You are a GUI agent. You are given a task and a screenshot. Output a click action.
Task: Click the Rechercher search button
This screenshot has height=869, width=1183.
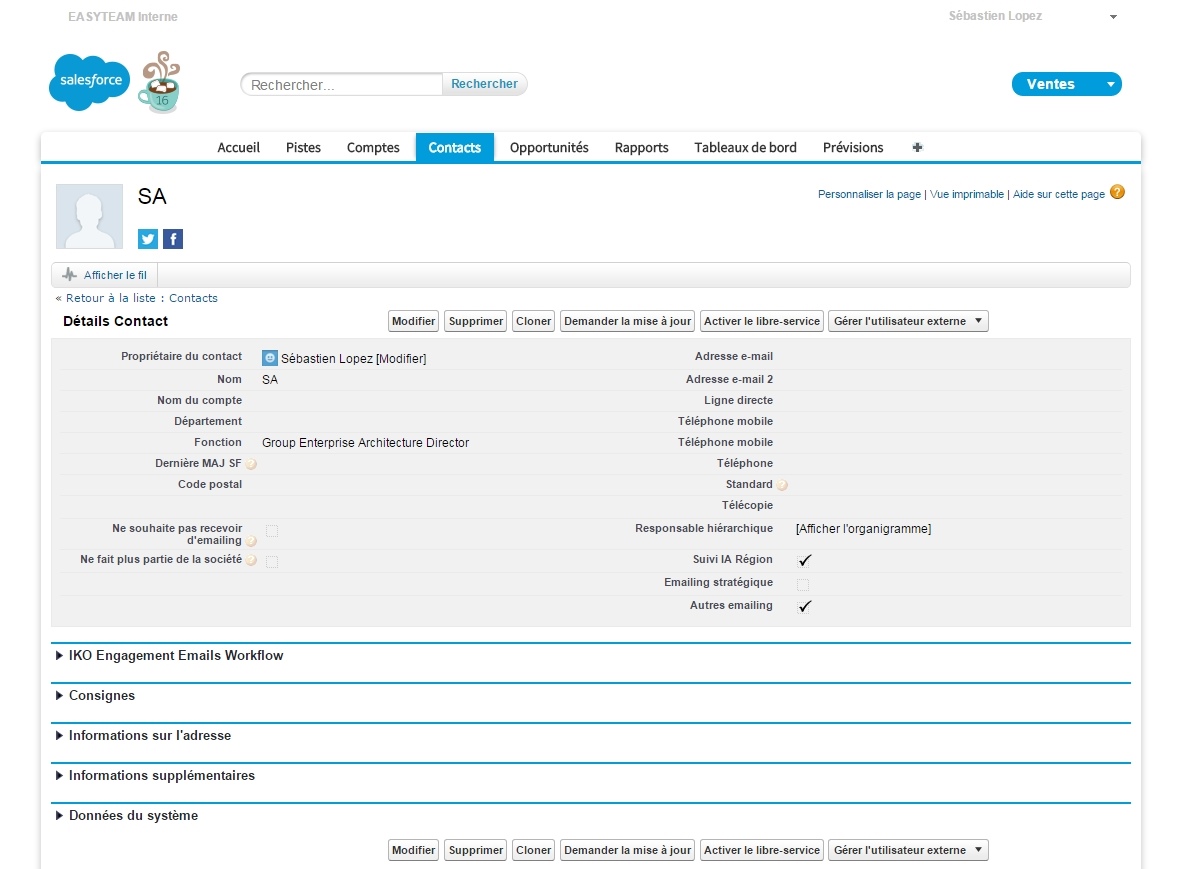pyautogui.click(x=484, y=84)
